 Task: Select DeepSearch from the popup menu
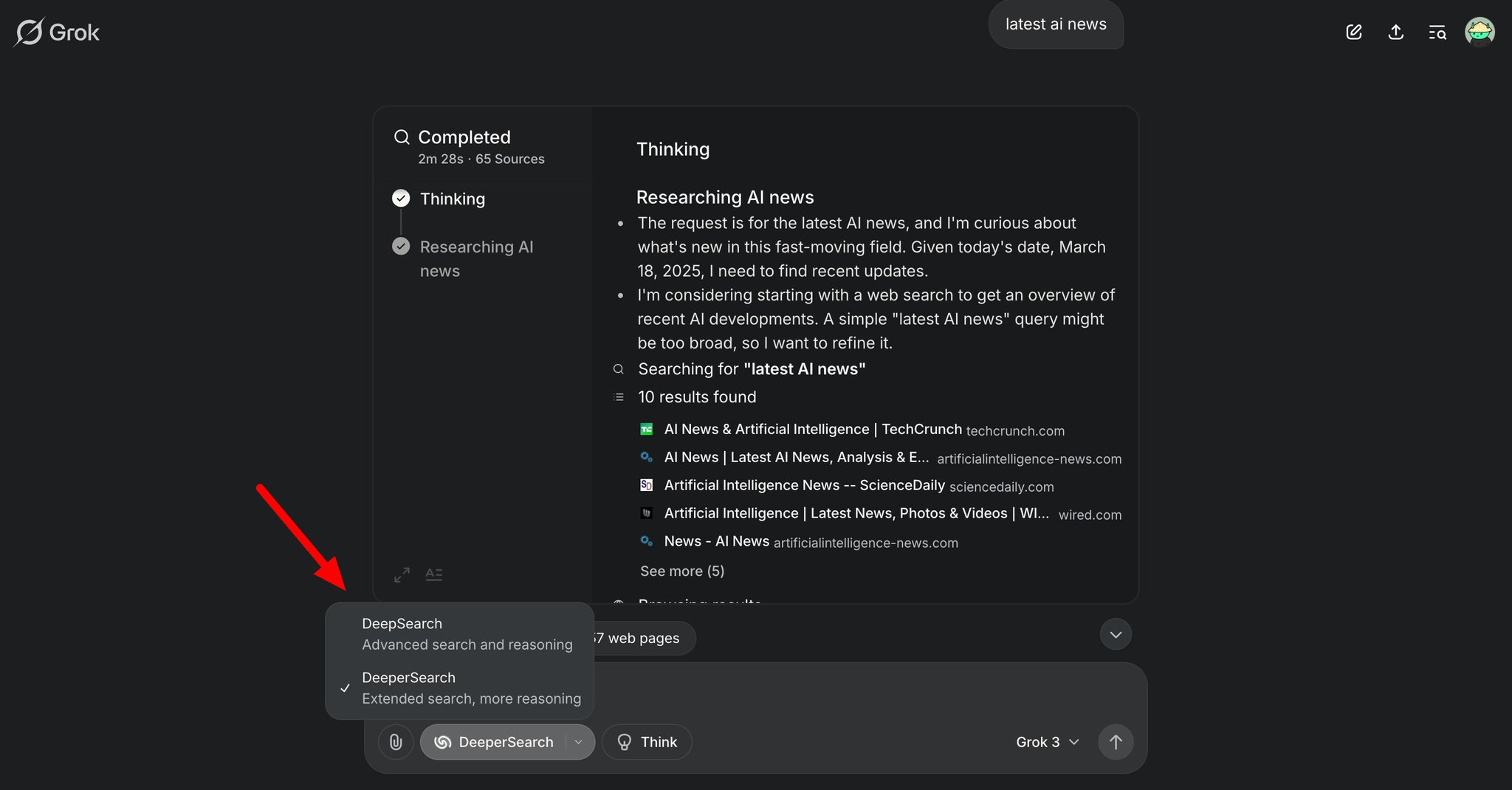[x=460, y=633]
